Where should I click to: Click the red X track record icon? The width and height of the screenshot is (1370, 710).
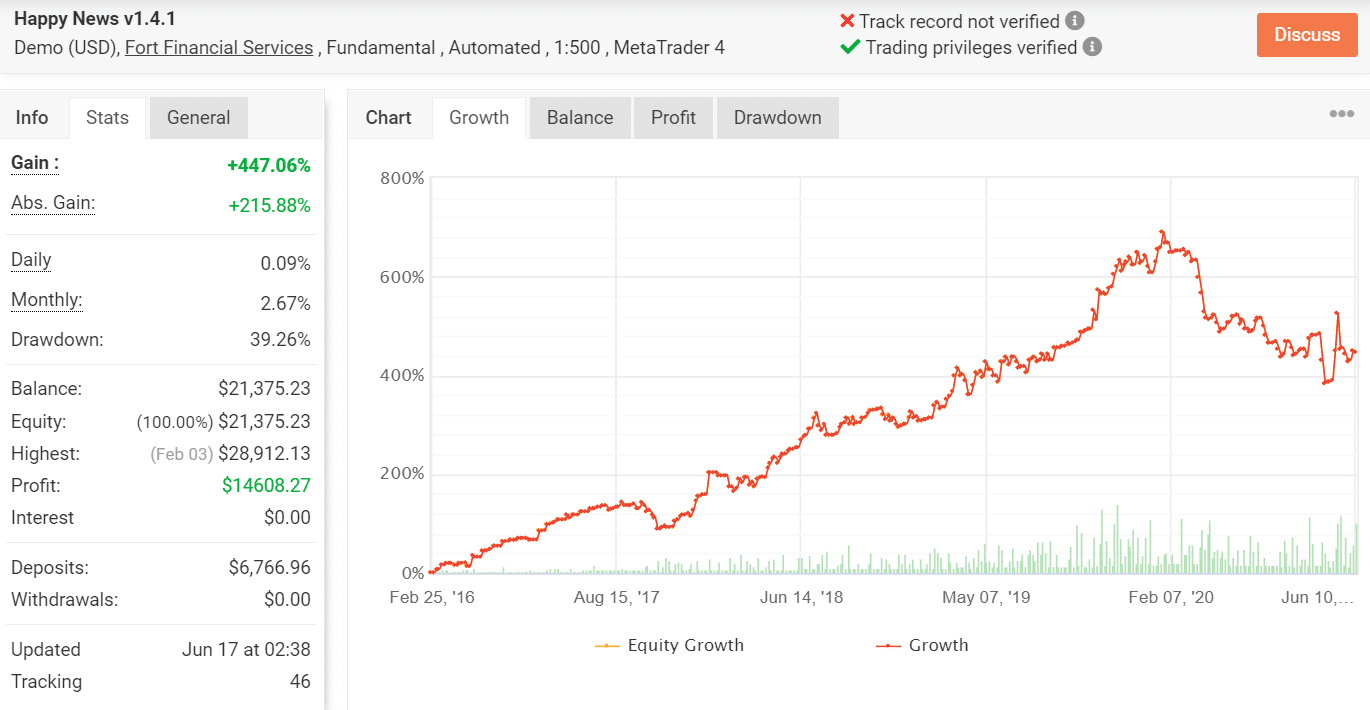[846, 20]
